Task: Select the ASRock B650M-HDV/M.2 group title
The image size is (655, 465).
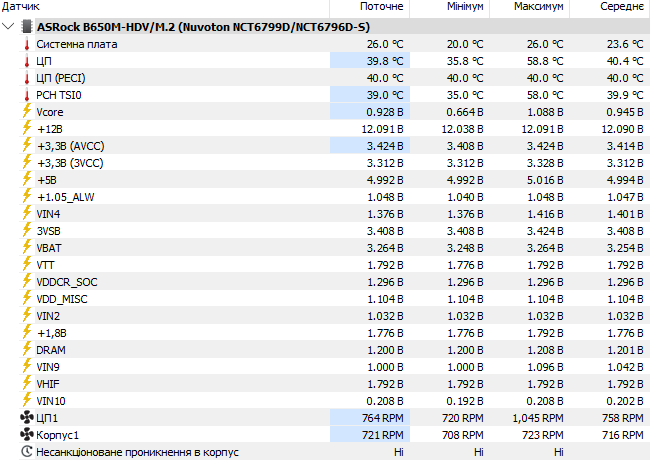Action: click(x=203, y=27)
